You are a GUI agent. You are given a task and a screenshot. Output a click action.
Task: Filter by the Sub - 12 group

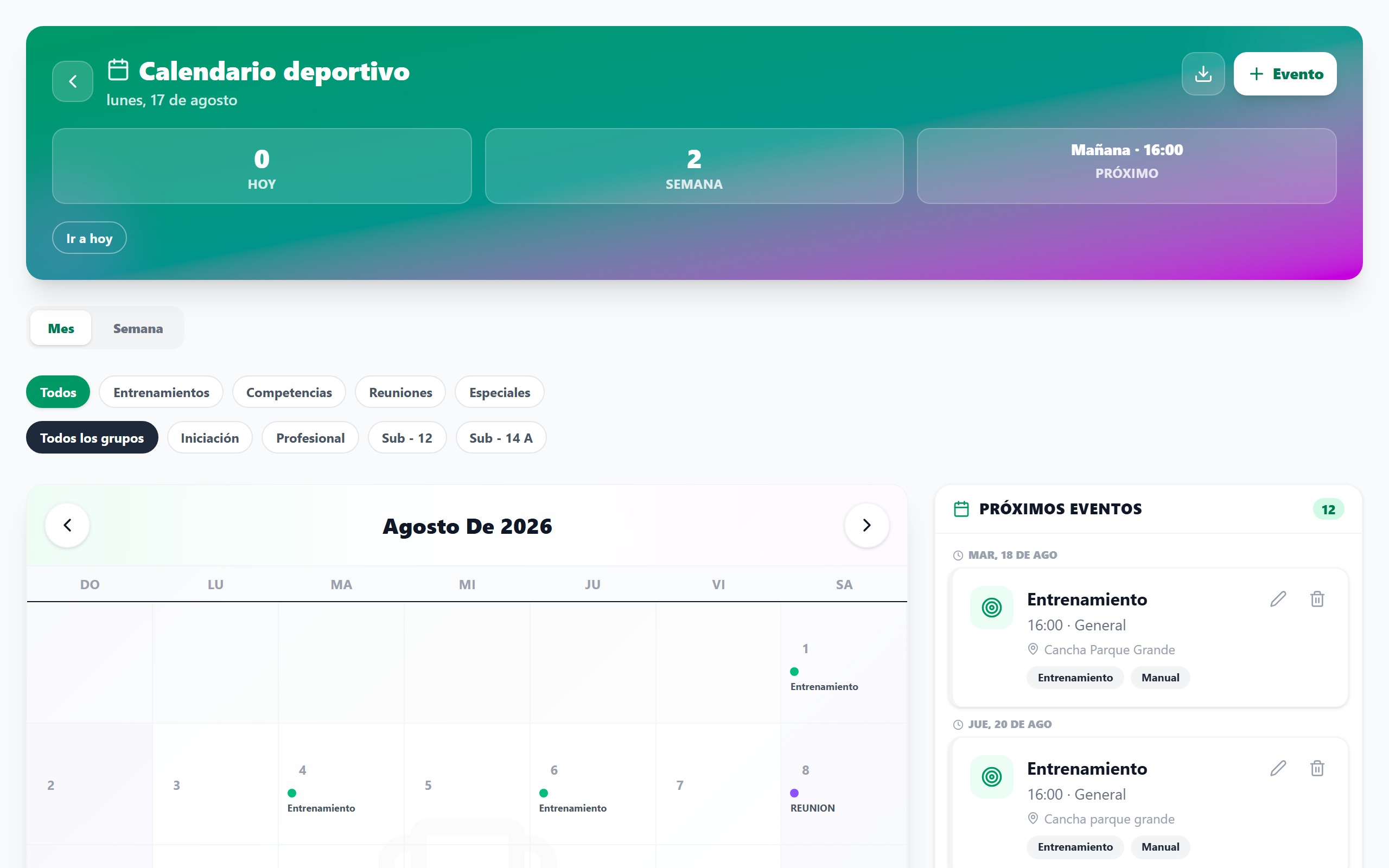pos(407,437)
